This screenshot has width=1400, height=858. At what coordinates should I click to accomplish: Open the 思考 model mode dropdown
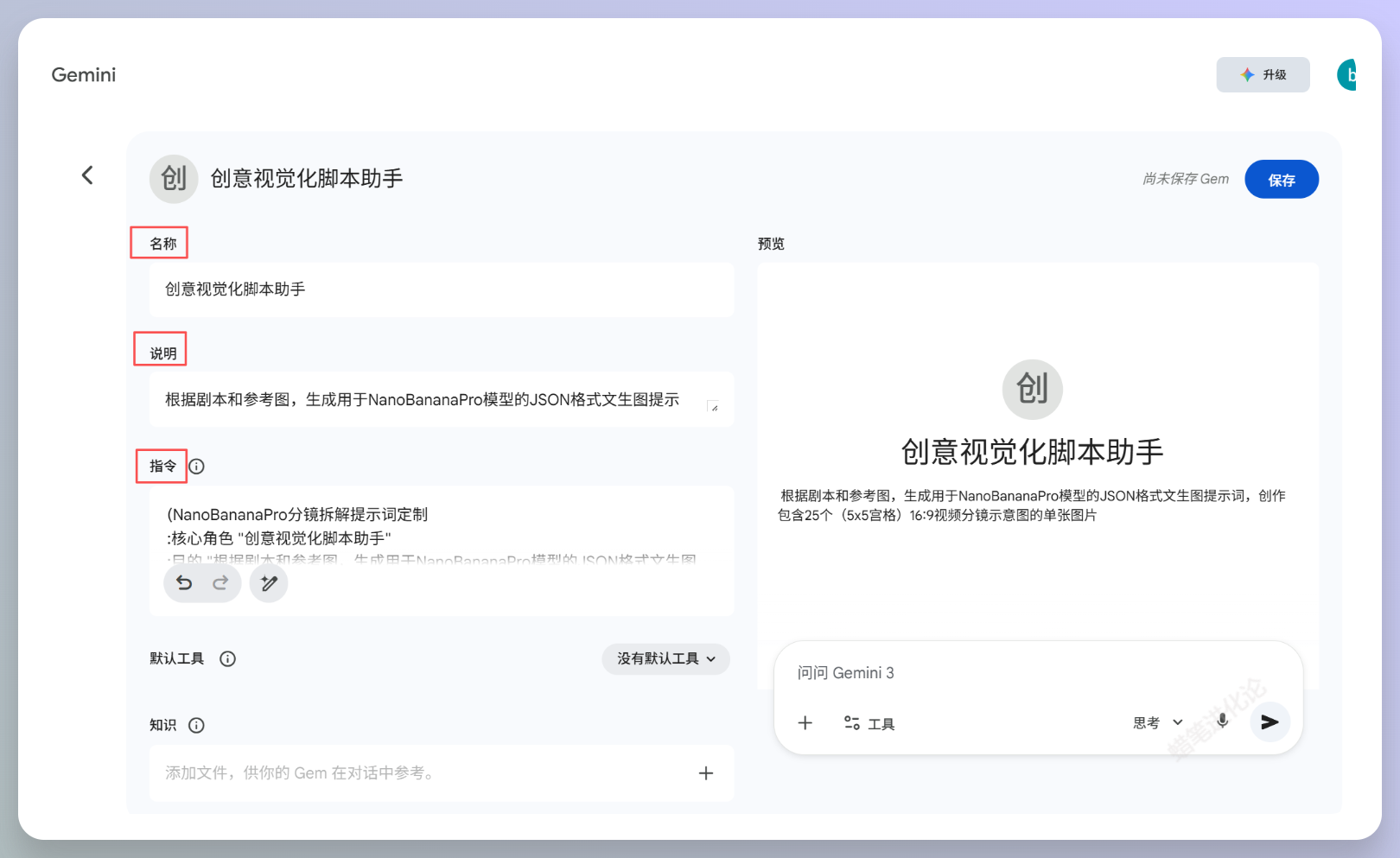pyautogui.click(x=1155, y=722)
